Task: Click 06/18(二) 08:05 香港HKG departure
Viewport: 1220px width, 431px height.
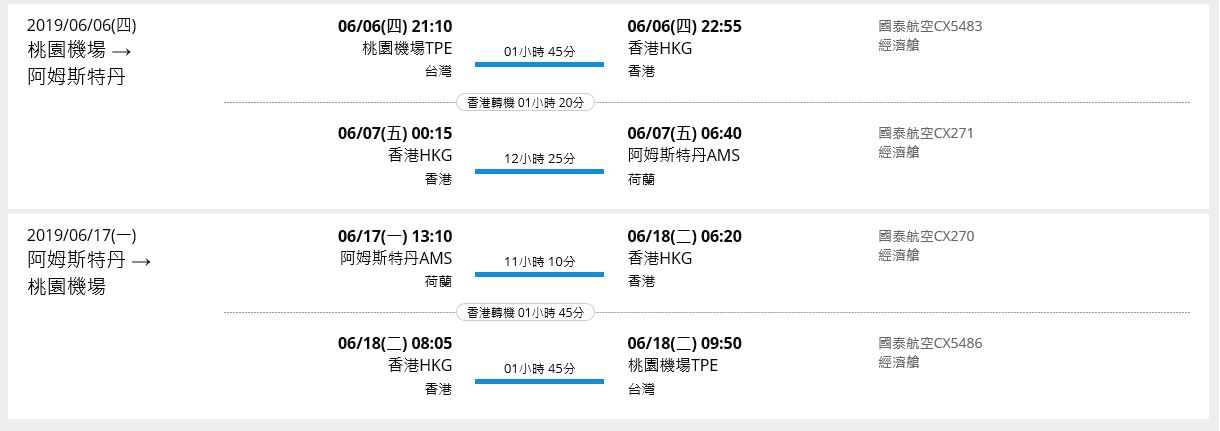Action: [395, 354]
